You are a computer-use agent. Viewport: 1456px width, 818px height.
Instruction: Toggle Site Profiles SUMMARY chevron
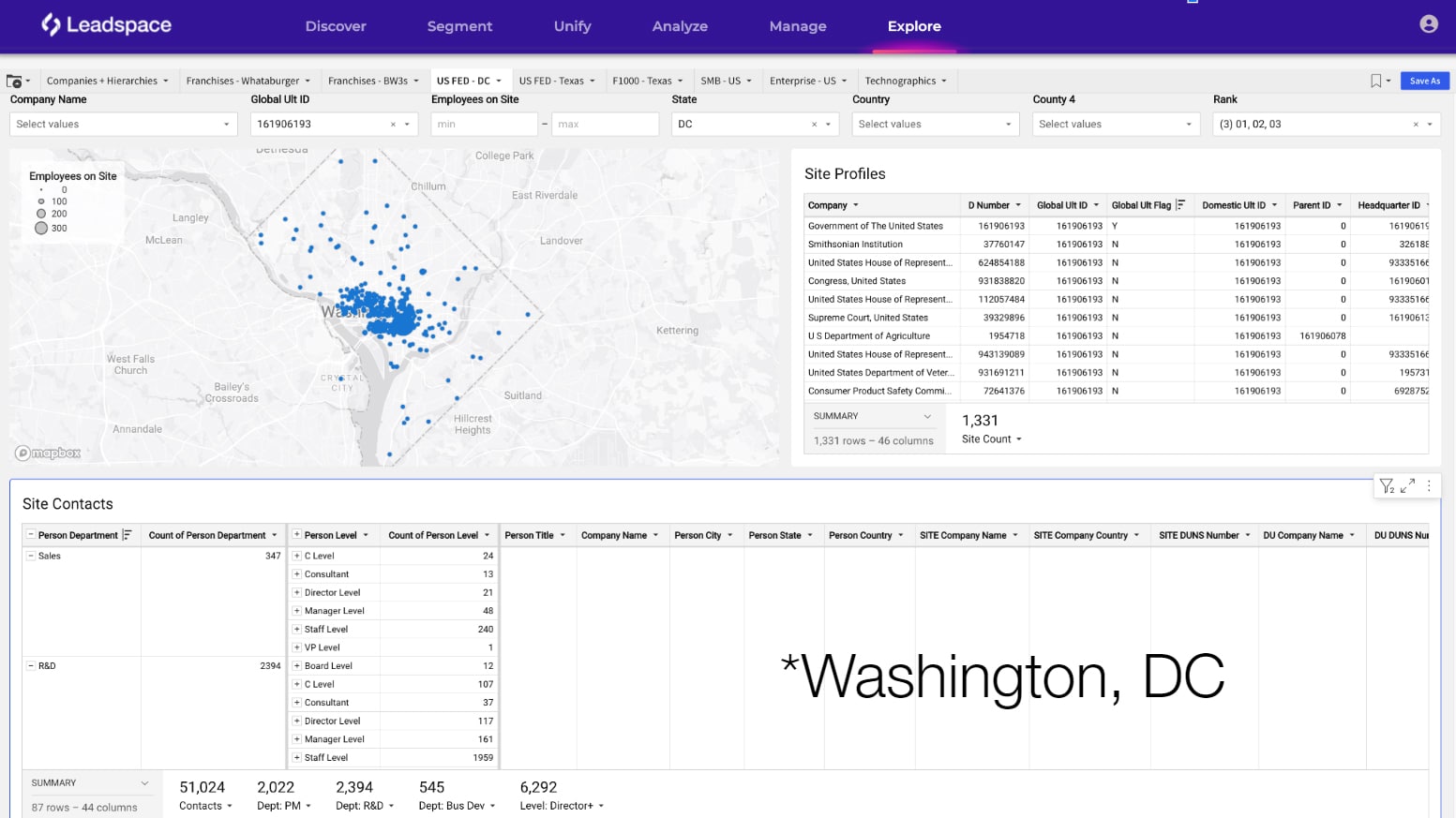[927, 416]
